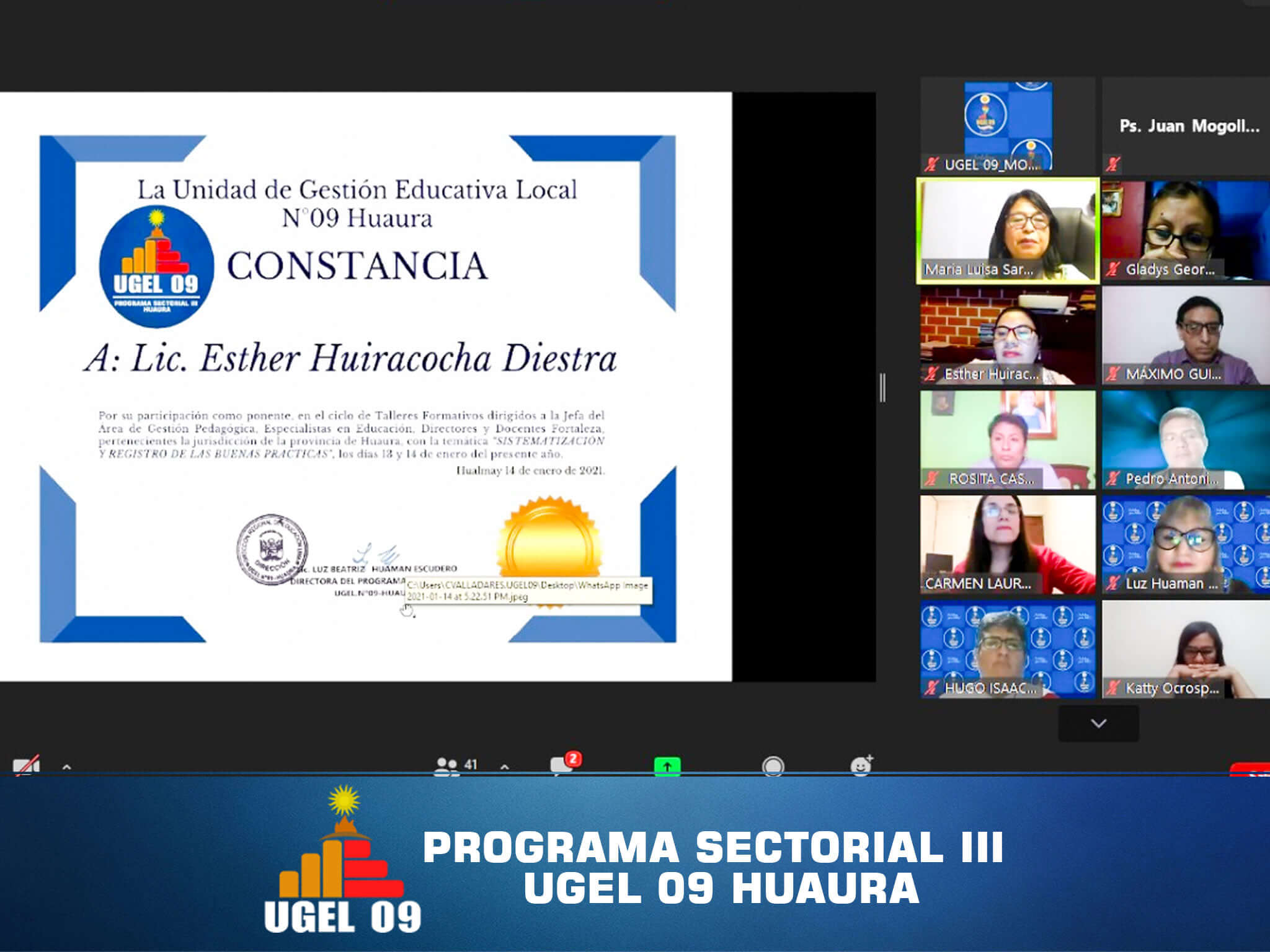
Task: Click mute icon on Pedro Antoni tile
Action: point(1114,478)
